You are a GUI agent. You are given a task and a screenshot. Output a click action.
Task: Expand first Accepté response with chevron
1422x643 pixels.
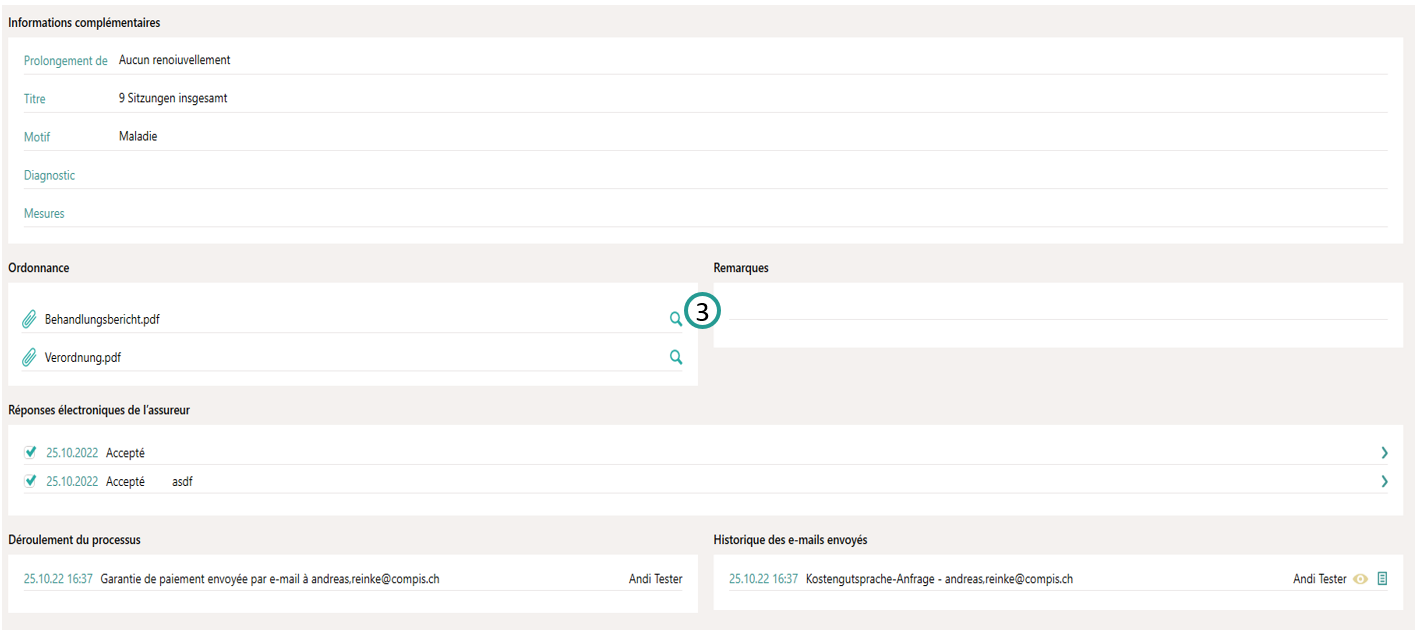[x=1384, y=453]
